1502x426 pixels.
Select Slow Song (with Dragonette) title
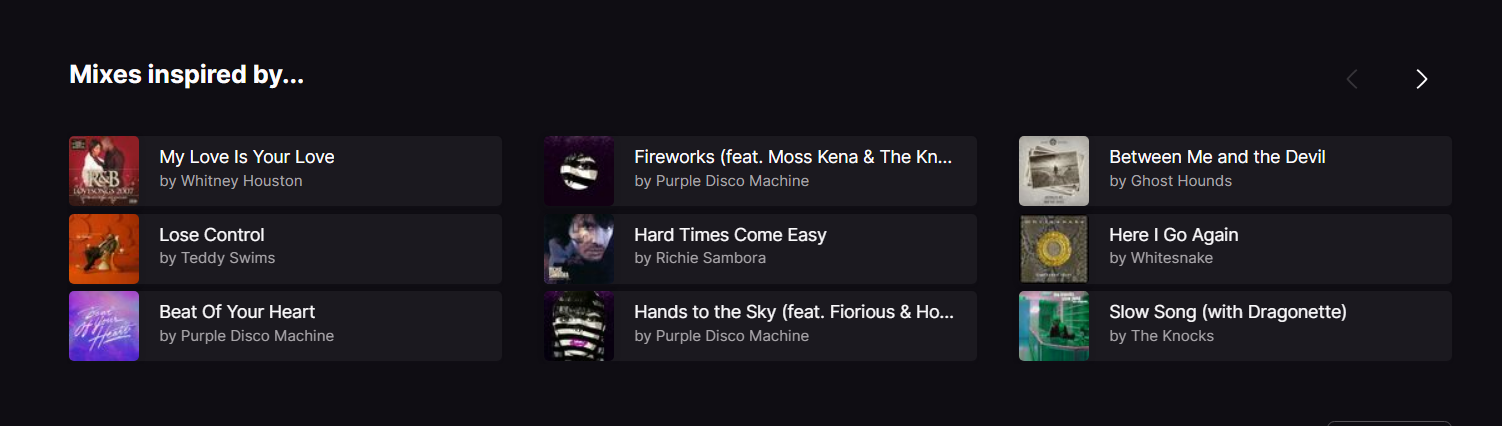point(1228,312)
